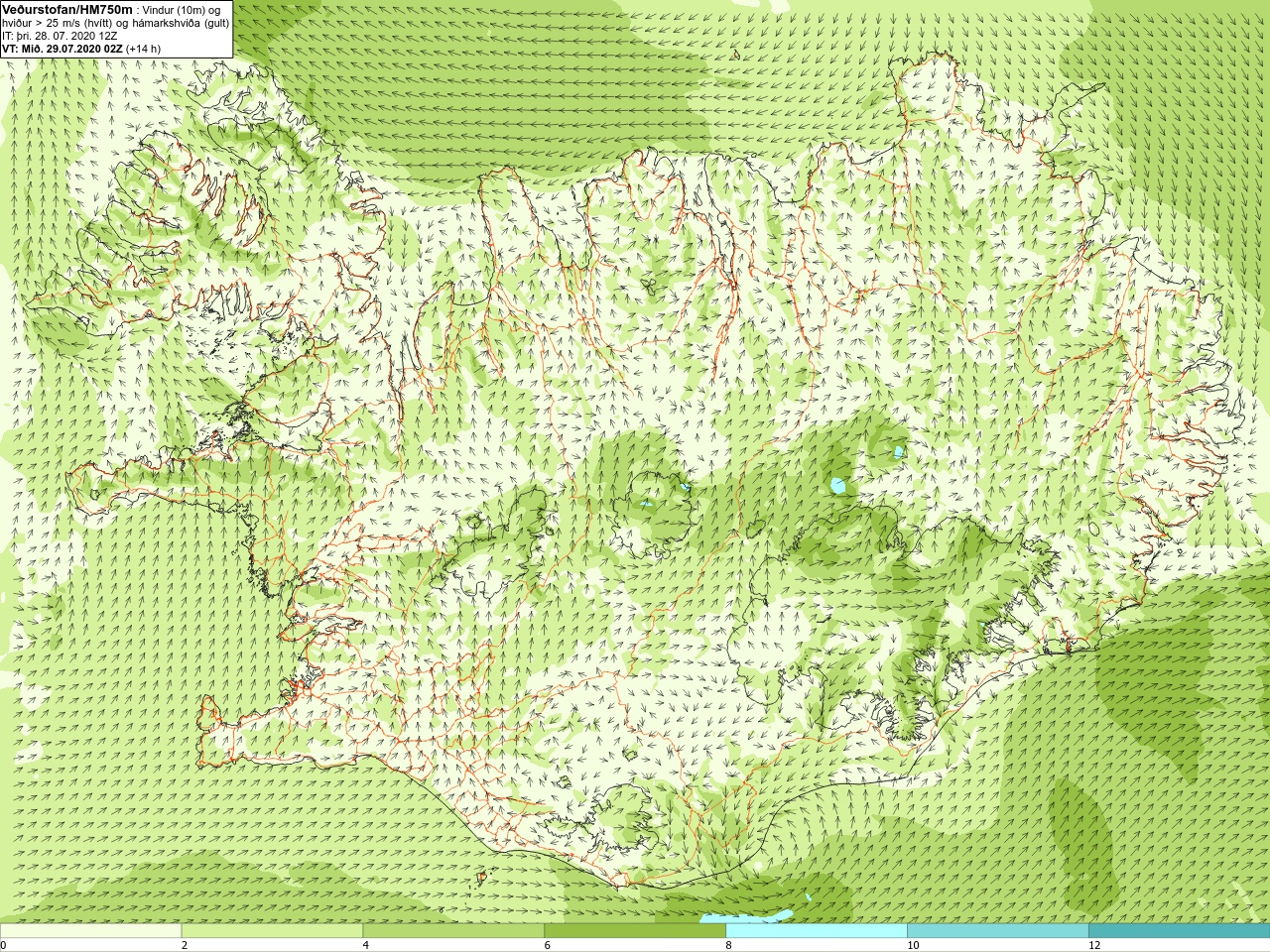Click the '(+14 h)' forecast offset text
The width and height of the screenshot is (1270, 952).
coord(143,48)
